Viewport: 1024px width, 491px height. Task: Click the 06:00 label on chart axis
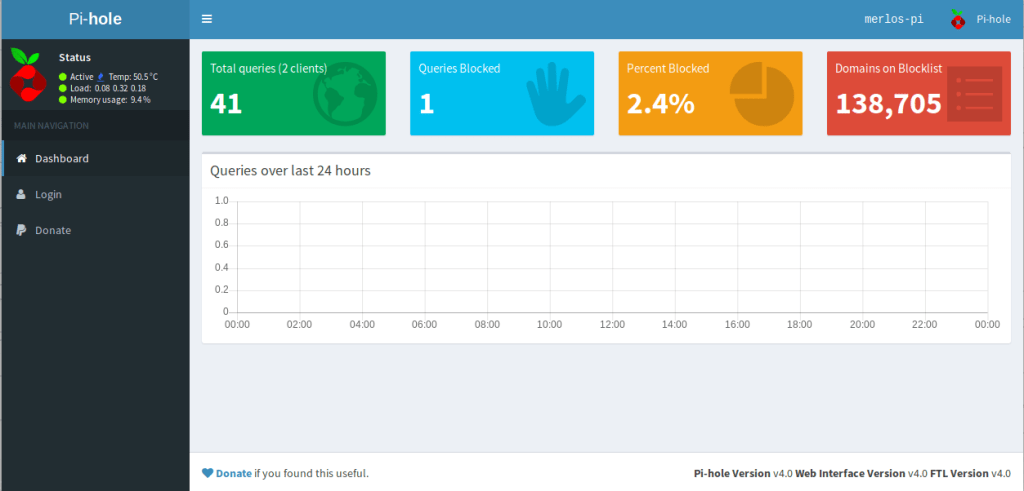click(x=424, y=325)
